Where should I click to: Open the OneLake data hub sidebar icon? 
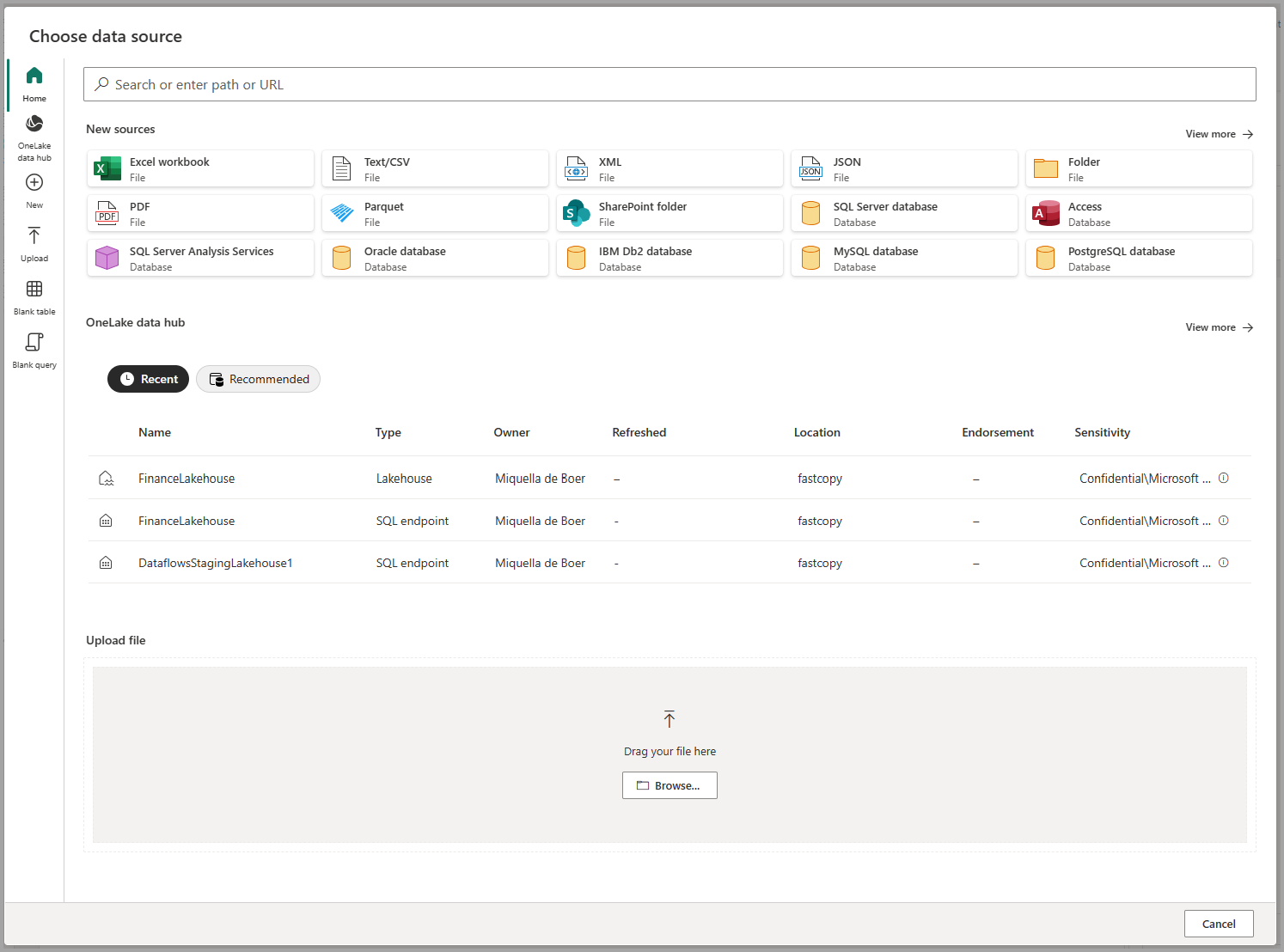coord(34,125)
